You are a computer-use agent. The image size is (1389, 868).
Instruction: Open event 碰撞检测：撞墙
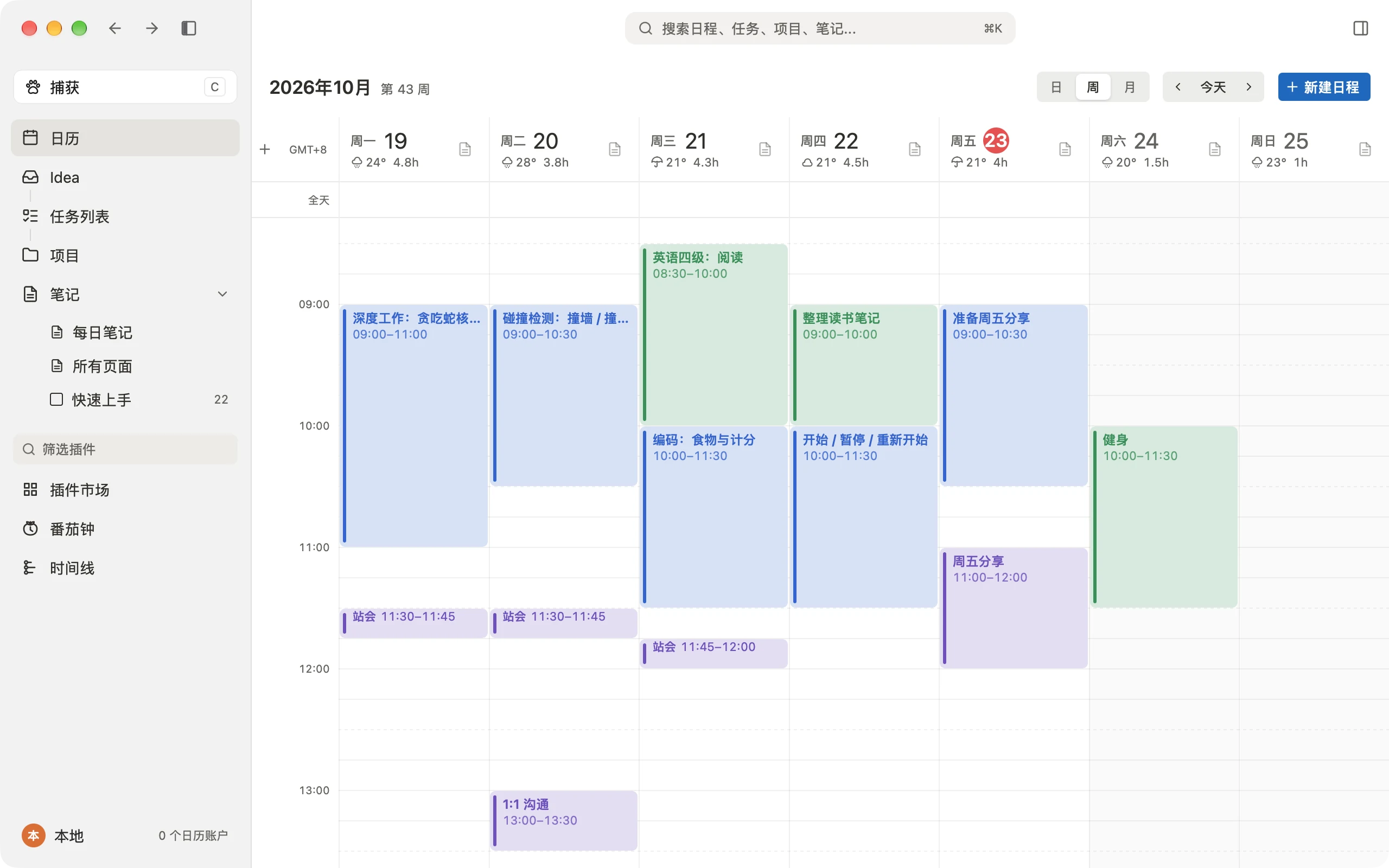(564, 395)
